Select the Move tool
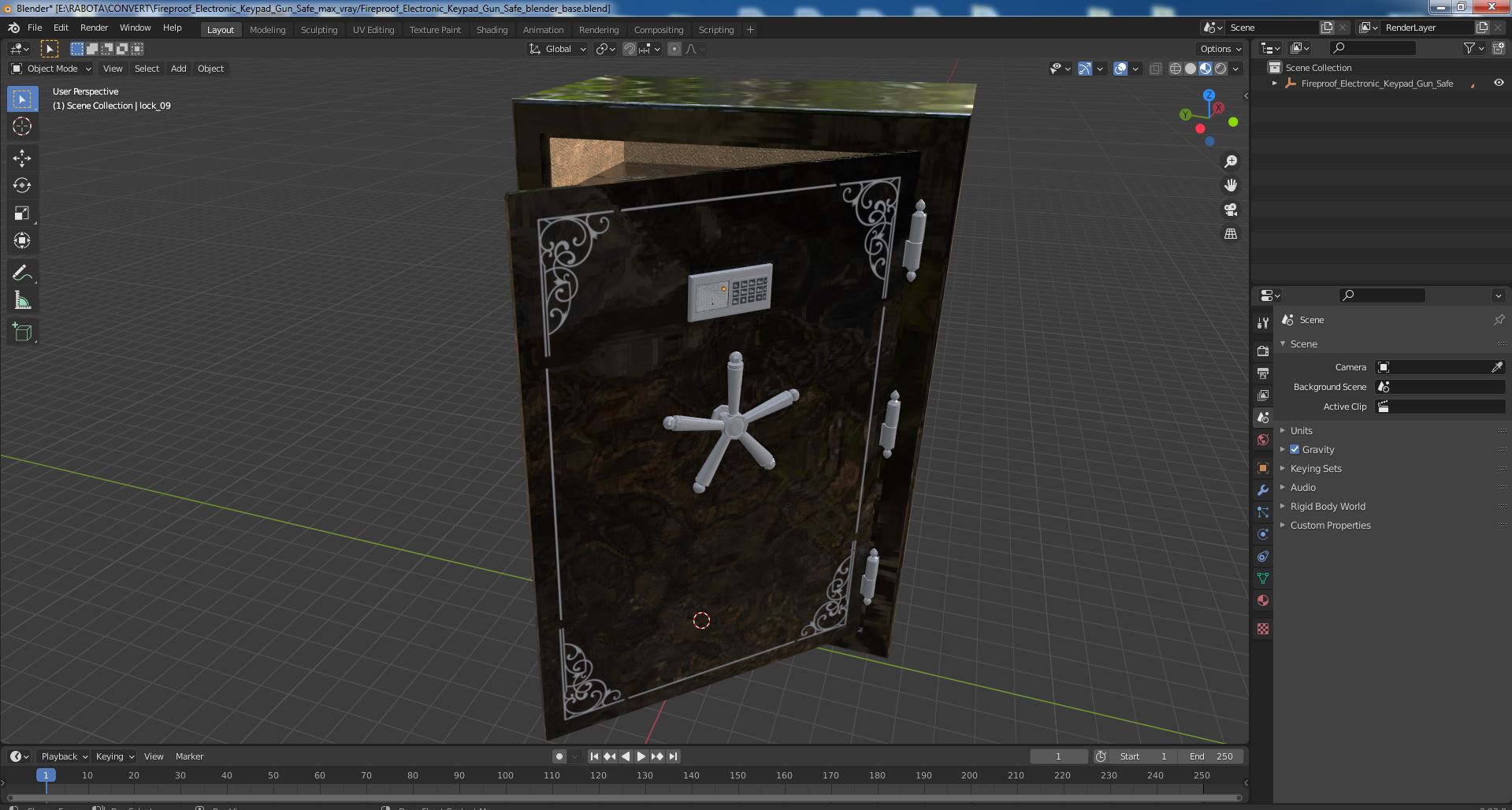 click(x=22, y=158)
